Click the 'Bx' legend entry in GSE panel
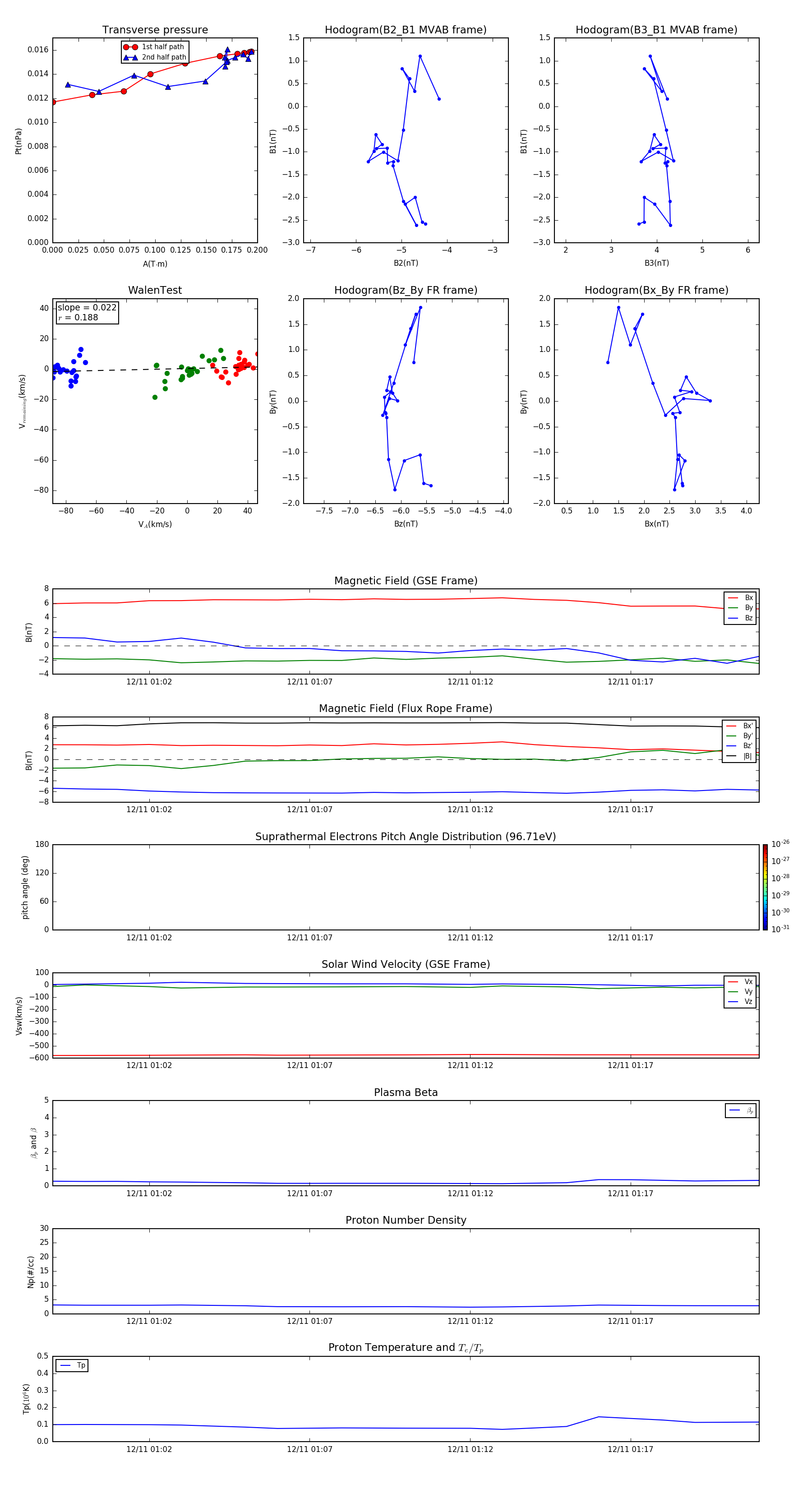The image size is (812, 1489). [x=740, y=598]
